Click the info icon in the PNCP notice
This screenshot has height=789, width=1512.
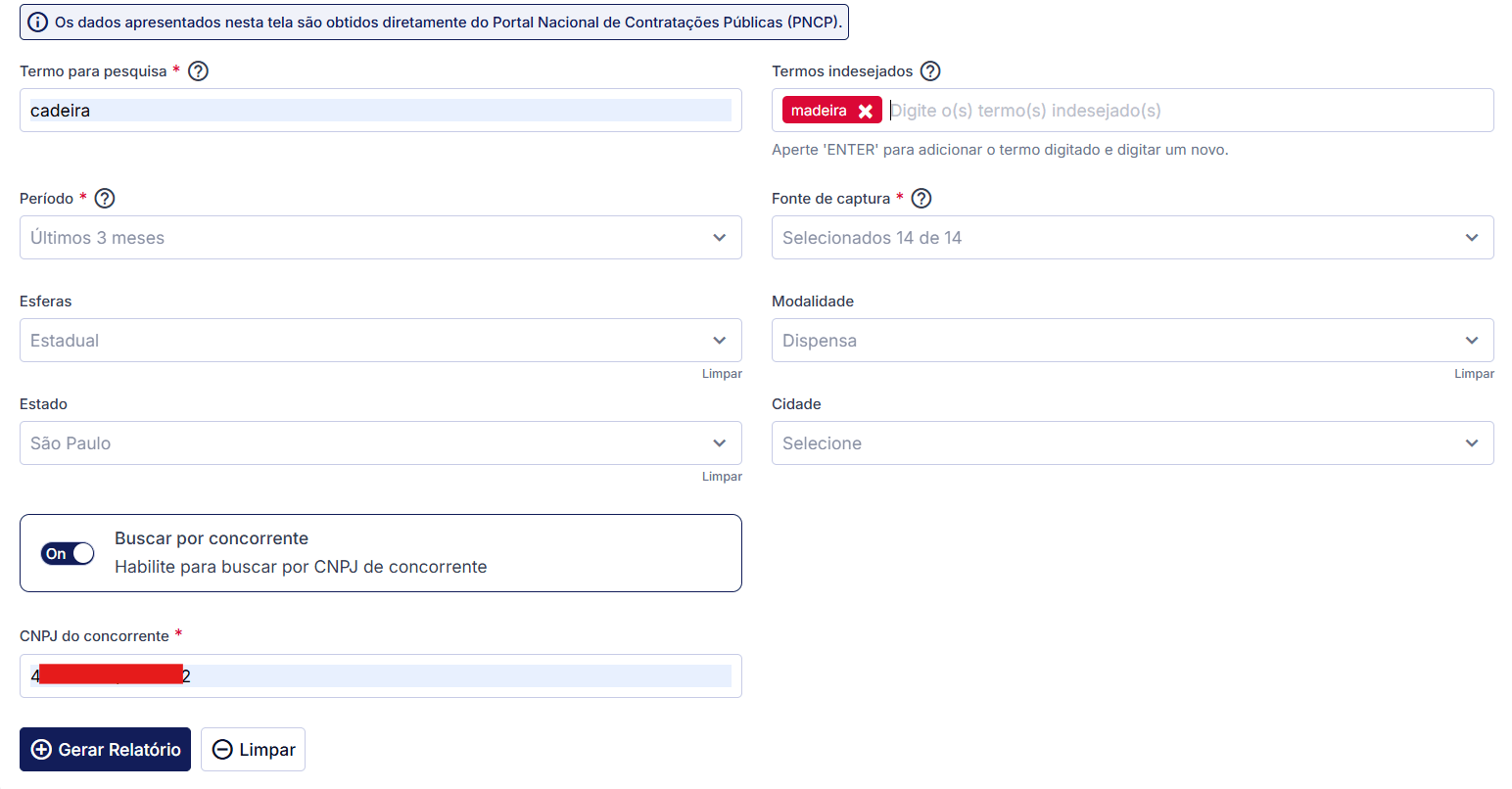pyautogui.click(x=38, y=22)
